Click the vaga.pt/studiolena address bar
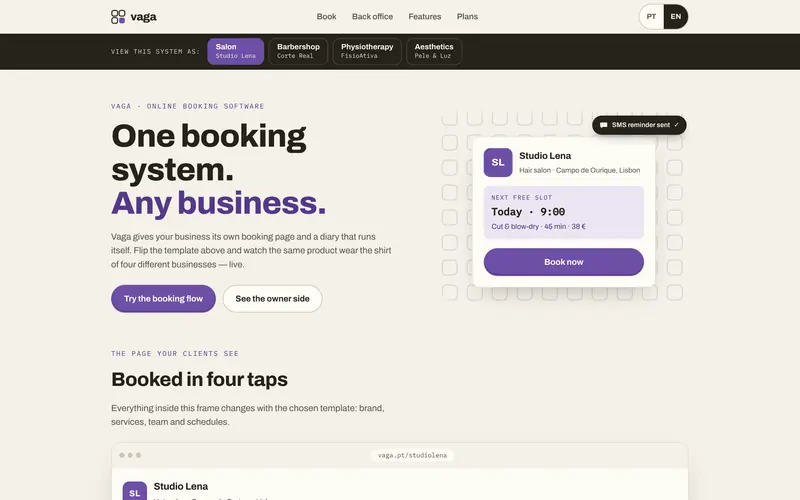The image size is (800, 500). tap(412, 455)
